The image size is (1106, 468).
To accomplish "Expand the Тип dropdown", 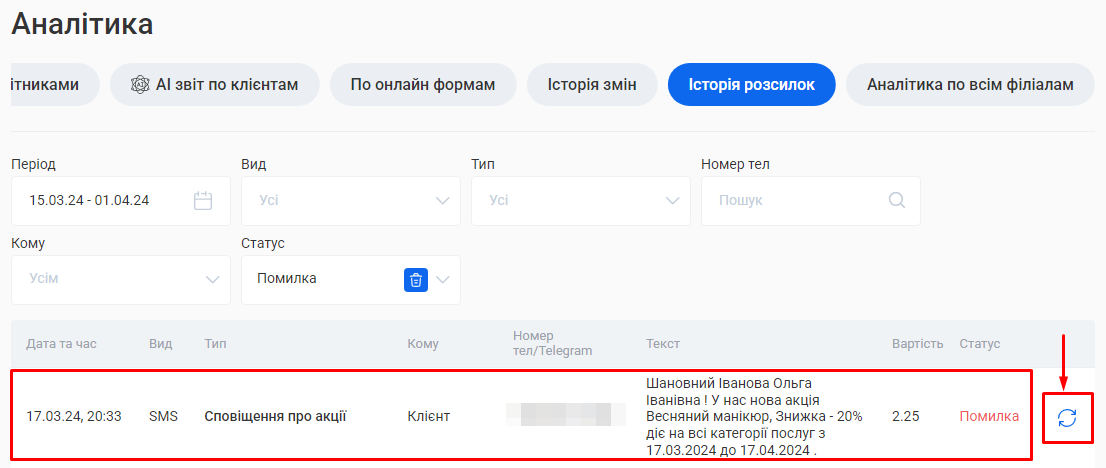I will click(x=581, y=200).
